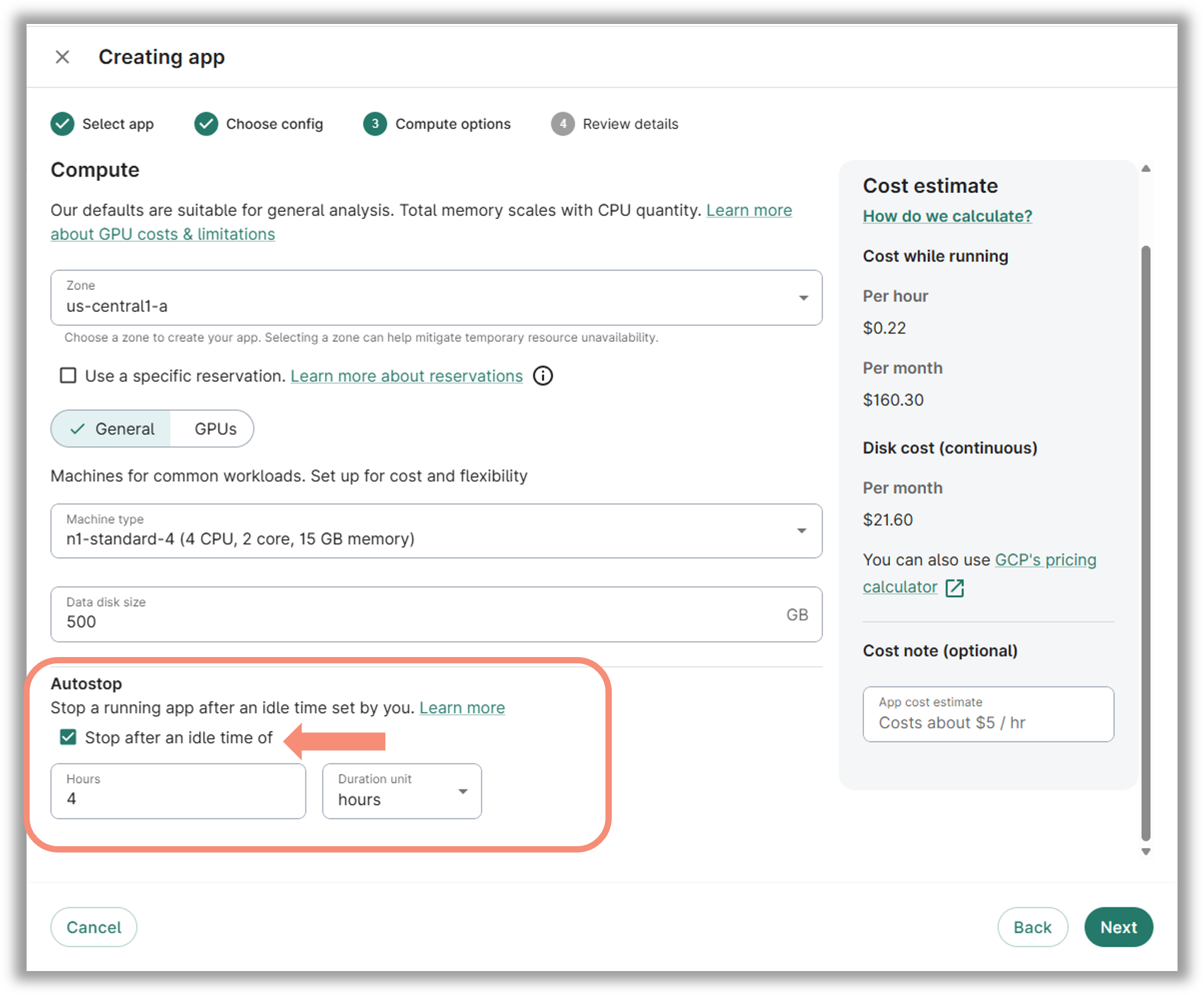Image resolution: width=1204 pixels, height=995 pixels.
Task: Click the reservation info icon
Action: coord(543,376)
